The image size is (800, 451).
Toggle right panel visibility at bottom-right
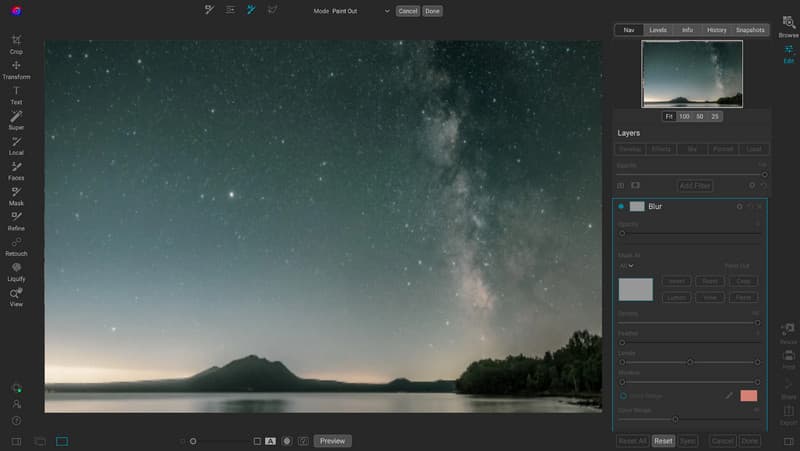pos(788,441)
